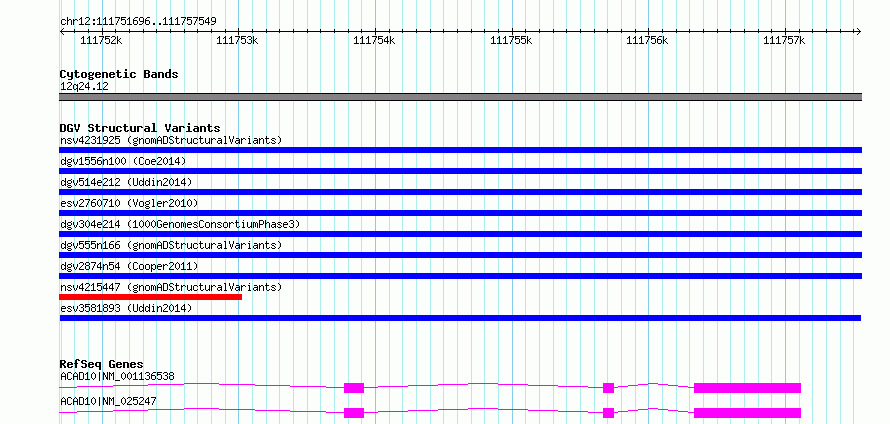890x424 pixels.
Task: Click the red nsv4215447 variant bar
Action: click(150, 297)
